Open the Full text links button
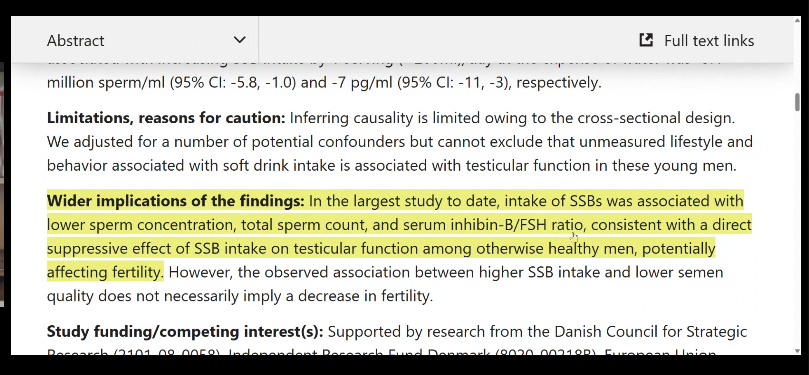Image resolution: width=809 pixels, height=375 pixels. (697, 40)
